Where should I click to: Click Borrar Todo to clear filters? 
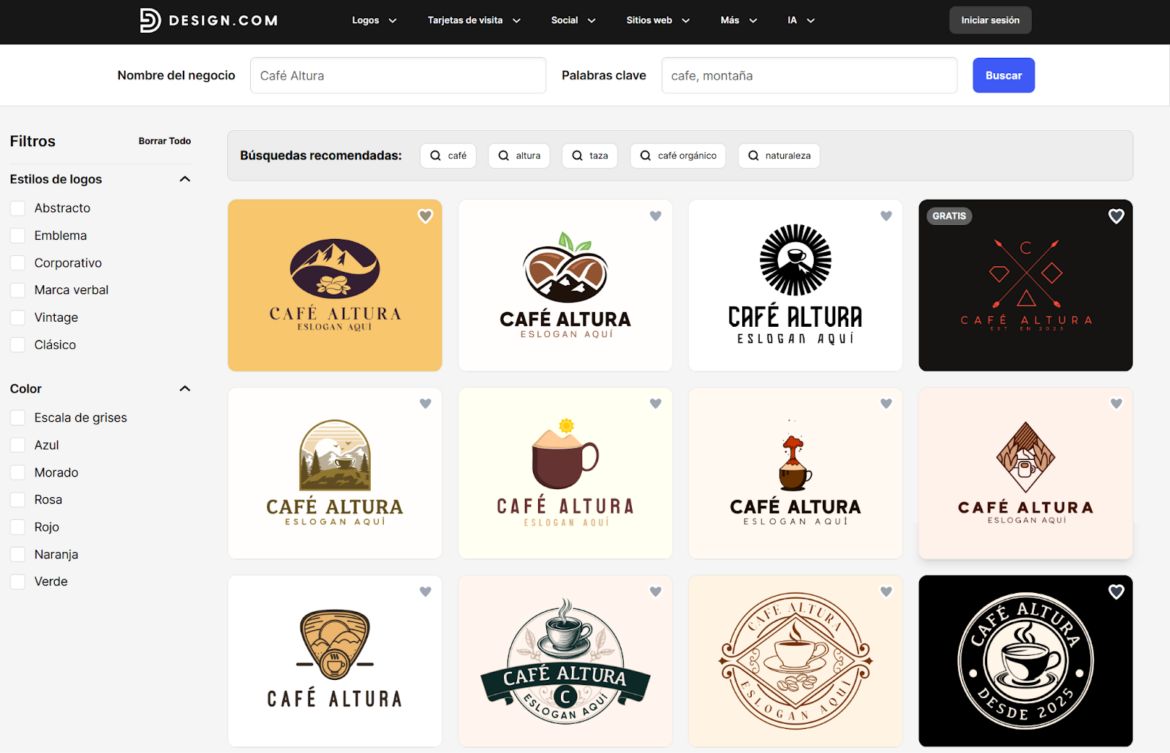(x=164, y=141)
